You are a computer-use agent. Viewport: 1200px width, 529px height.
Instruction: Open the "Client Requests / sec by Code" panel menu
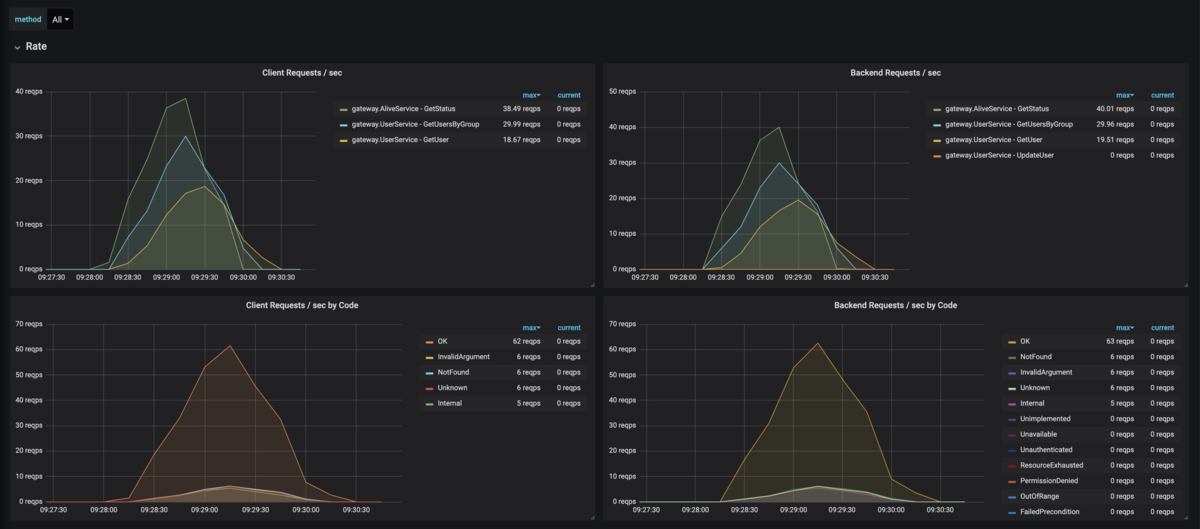click(301, 305)
